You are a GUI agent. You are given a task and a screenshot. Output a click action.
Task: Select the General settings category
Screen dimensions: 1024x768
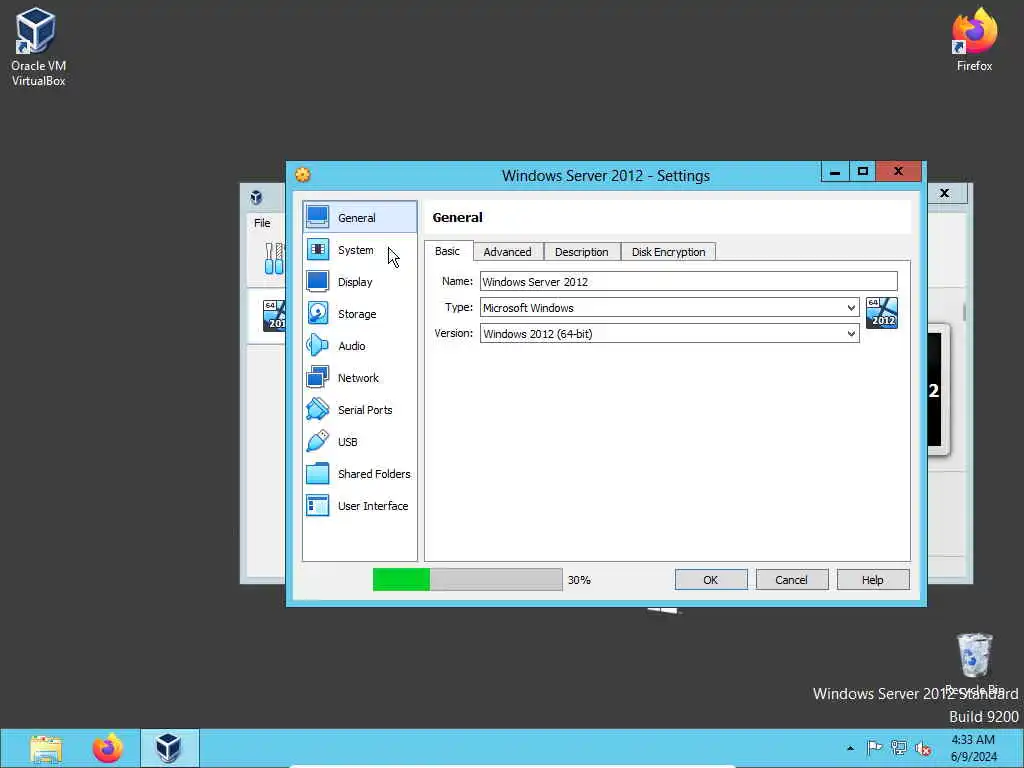pyautogui.click(x=359, y=217)
